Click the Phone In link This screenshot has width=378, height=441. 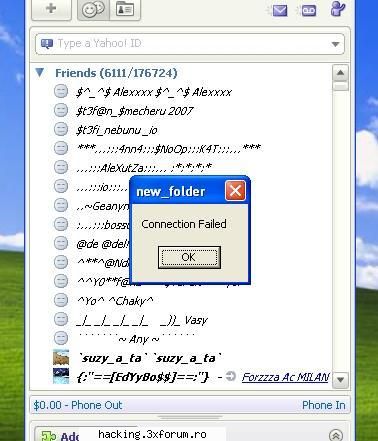click(x=323, y=405)
